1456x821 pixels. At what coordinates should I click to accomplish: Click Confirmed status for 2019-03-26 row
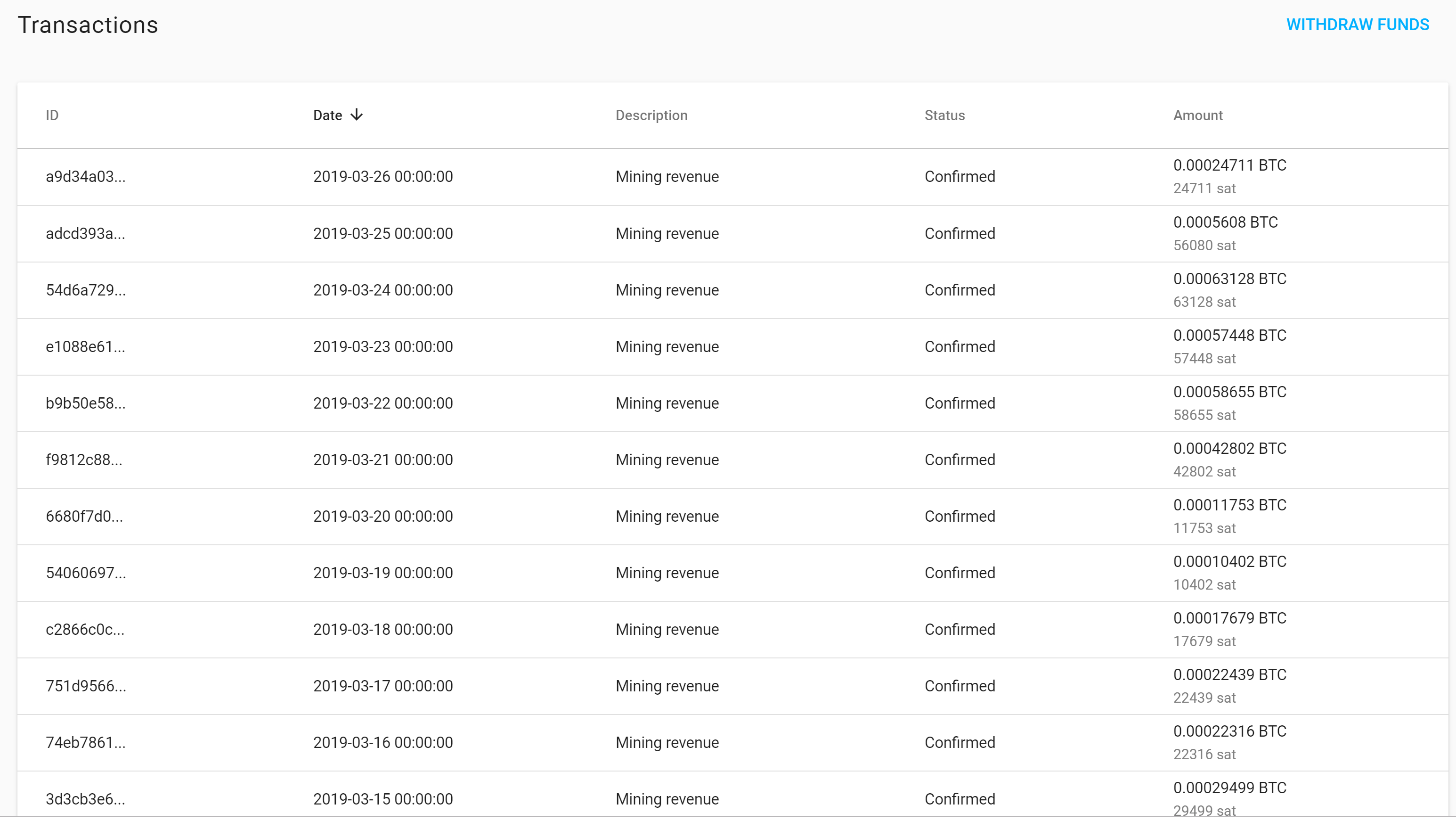point(960,177)
